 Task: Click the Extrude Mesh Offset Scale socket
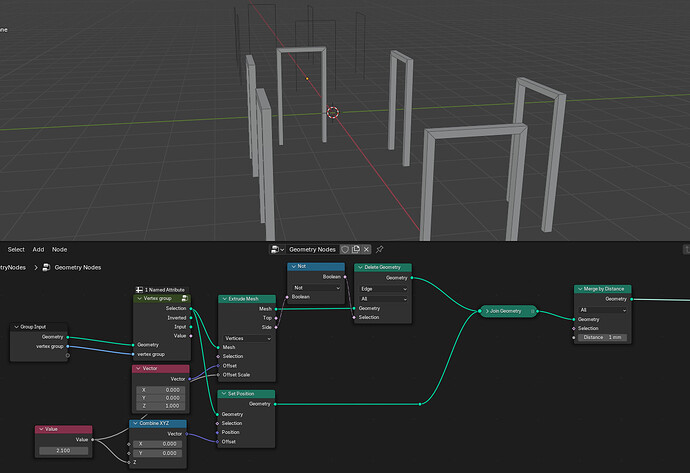(x=218, y=375)
